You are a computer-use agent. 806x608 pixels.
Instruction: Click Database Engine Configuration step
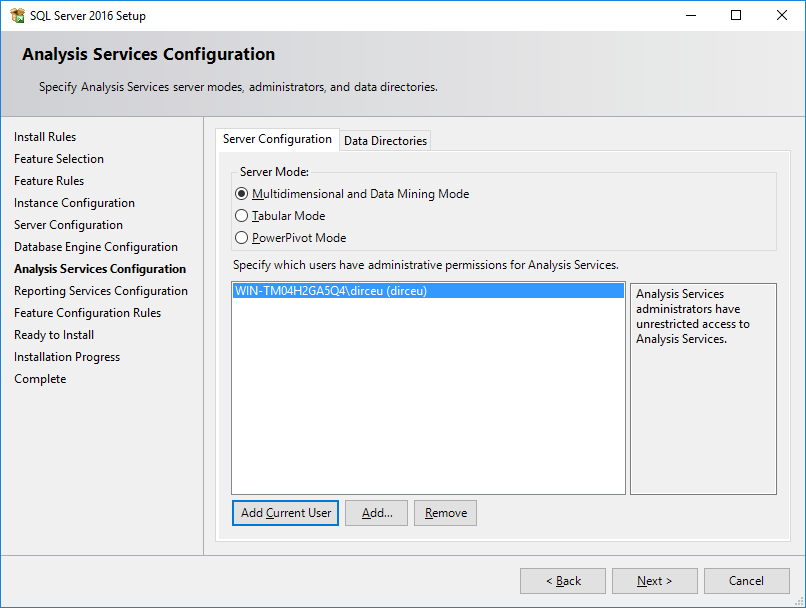click(96, 247)
